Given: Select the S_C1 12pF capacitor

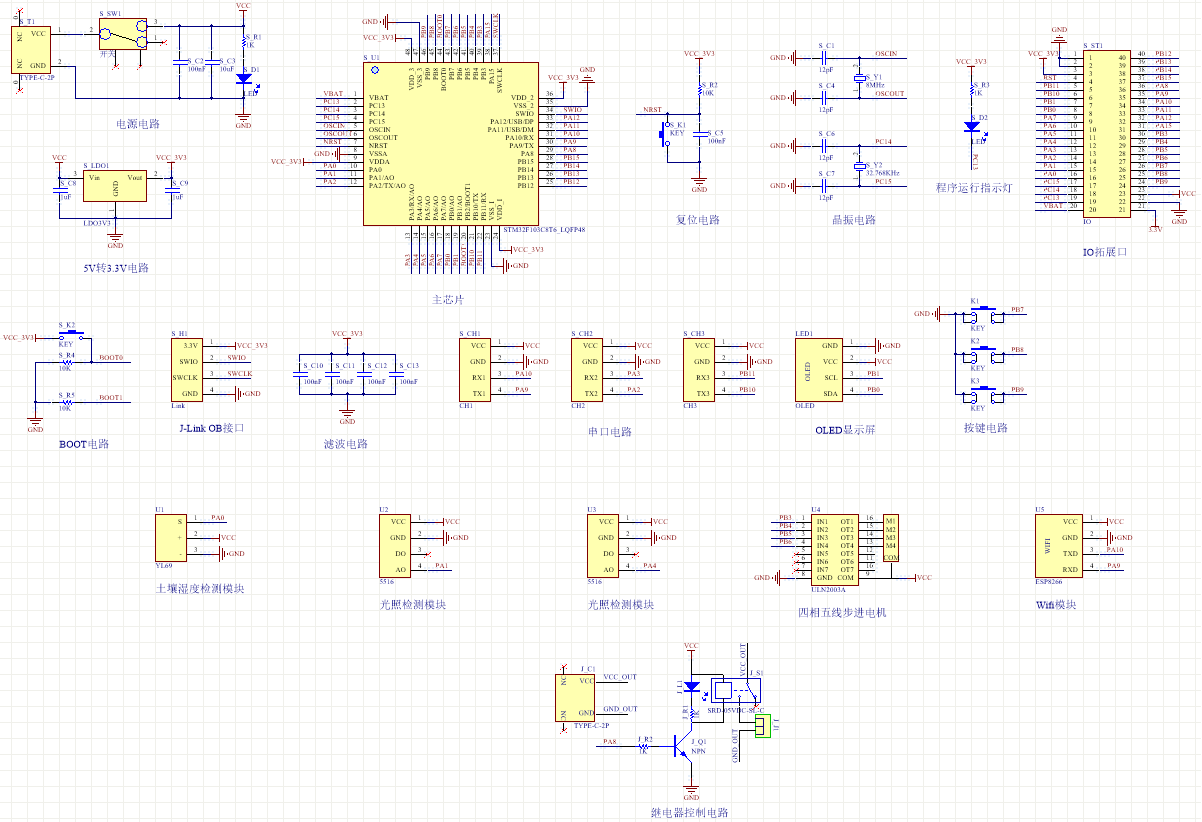Looking at the screenshot, I should 826,58.
